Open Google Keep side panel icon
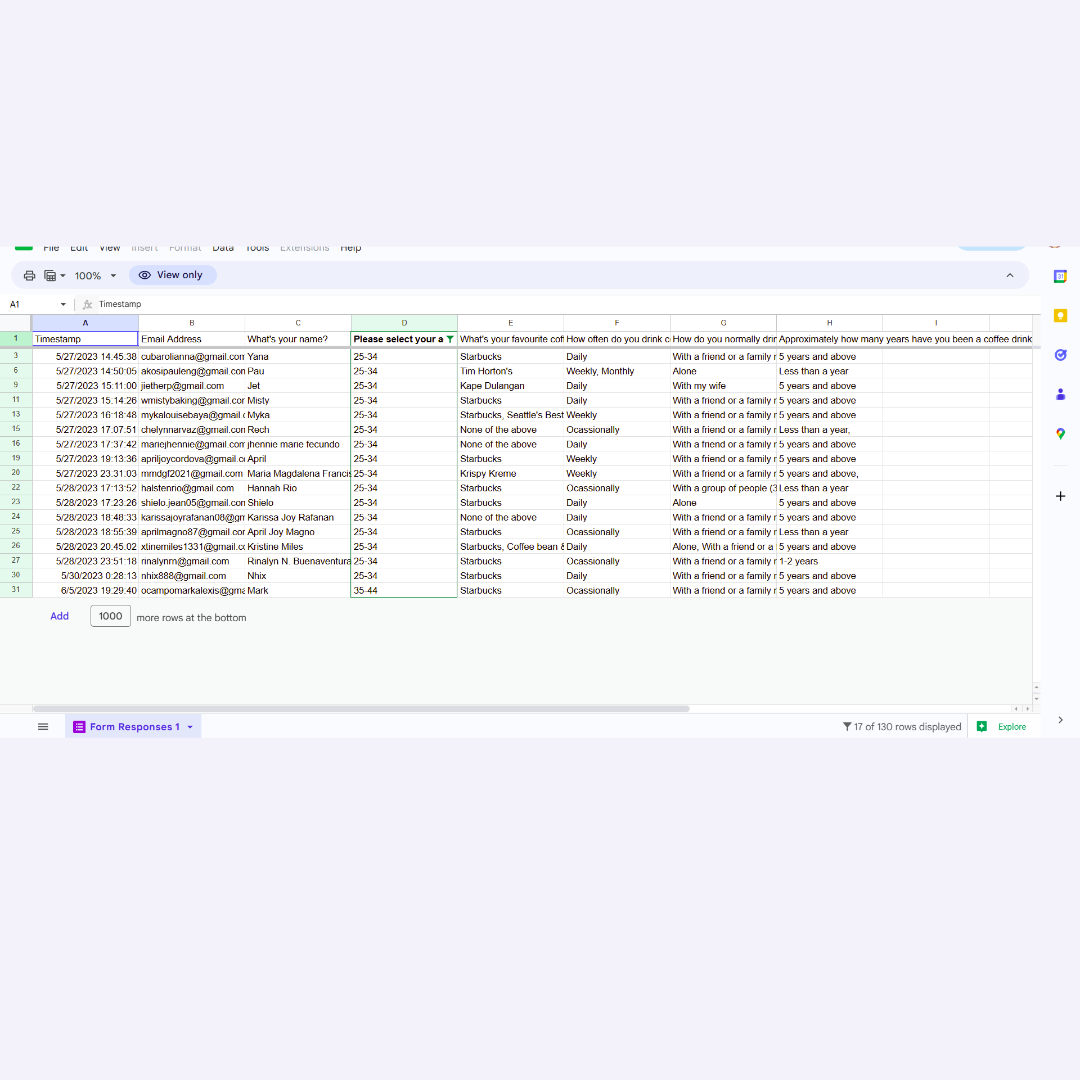Screen dimensions: 1080x1080 click(1060, 315)
